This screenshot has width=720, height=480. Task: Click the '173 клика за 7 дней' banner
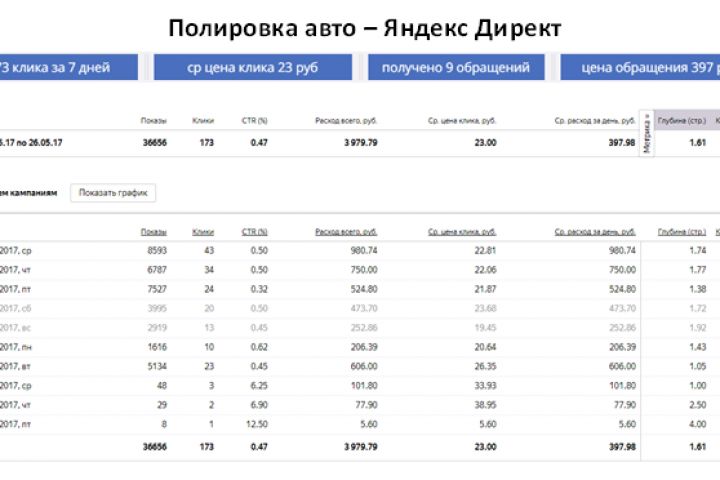coord(68,68)
